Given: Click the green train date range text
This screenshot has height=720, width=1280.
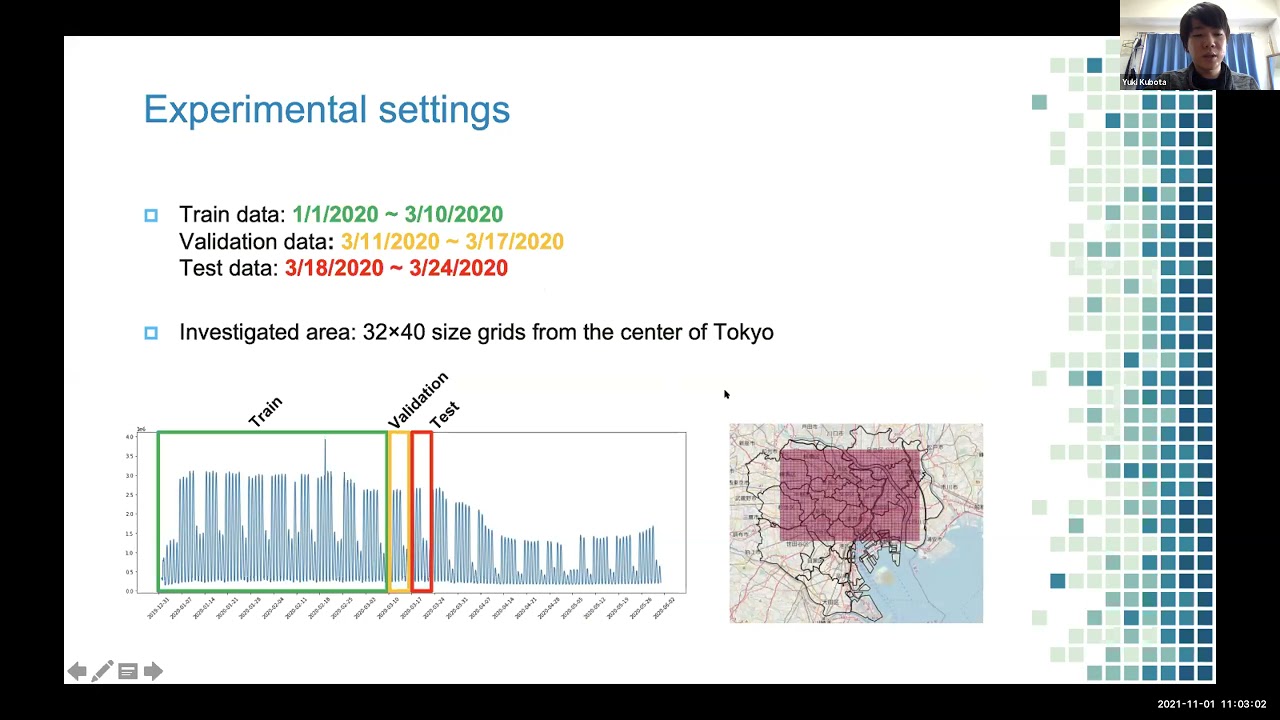Looking at the screenshot, I should point(398,214).
